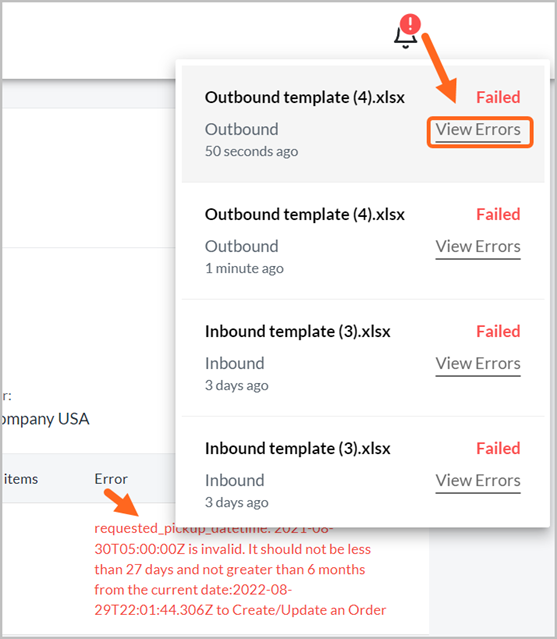
Task: Open the notification bell icon
Action: [405, 37]
